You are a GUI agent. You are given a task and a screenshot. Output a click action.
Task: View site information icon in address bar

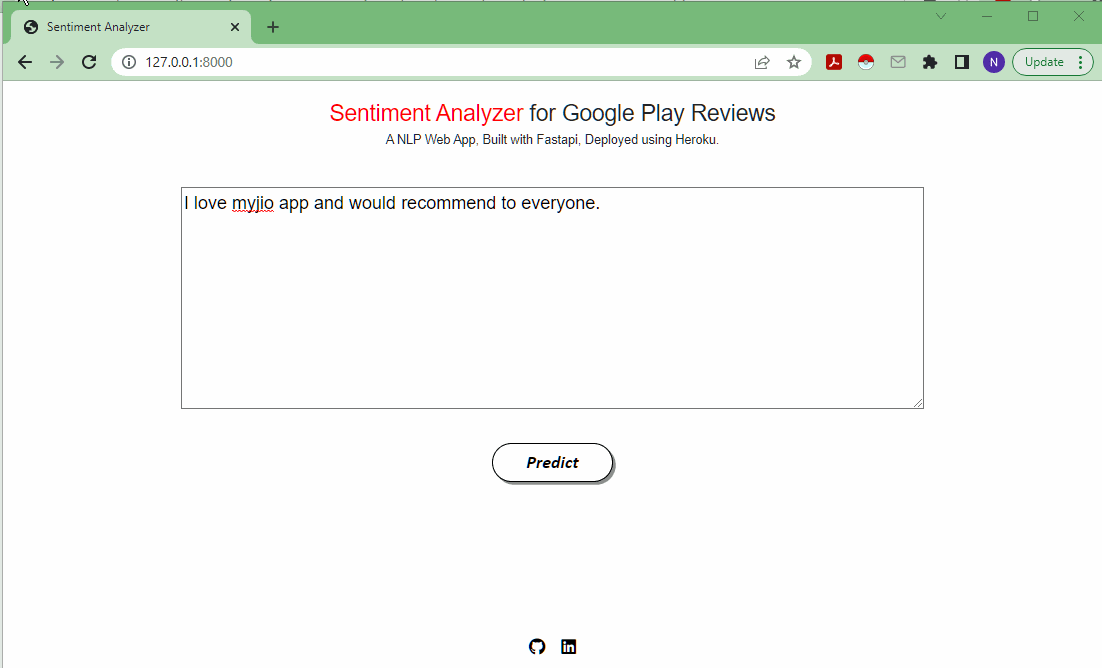point(129,62)
